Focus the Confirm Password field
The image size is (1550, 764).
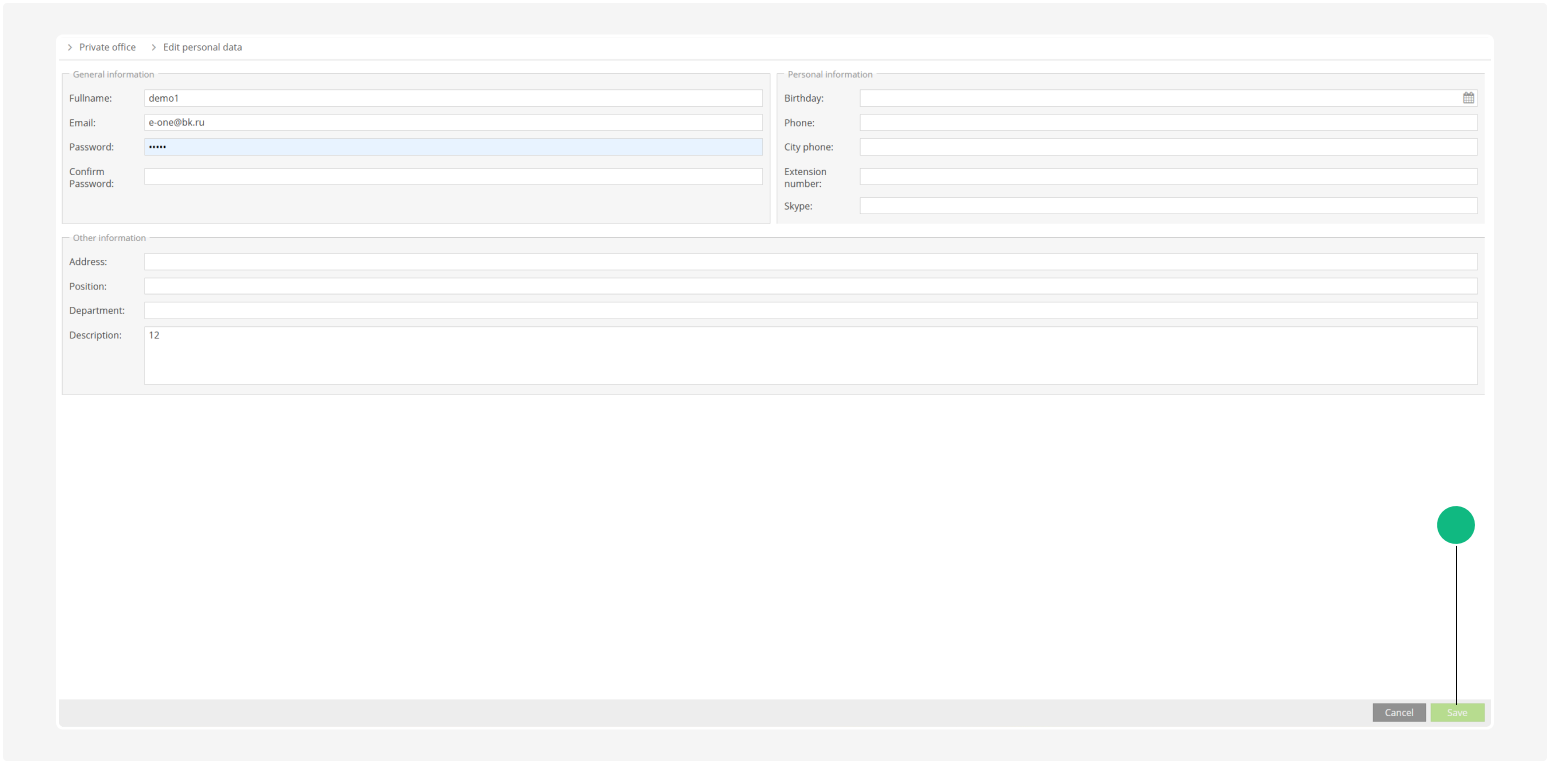tap(450, 175)
